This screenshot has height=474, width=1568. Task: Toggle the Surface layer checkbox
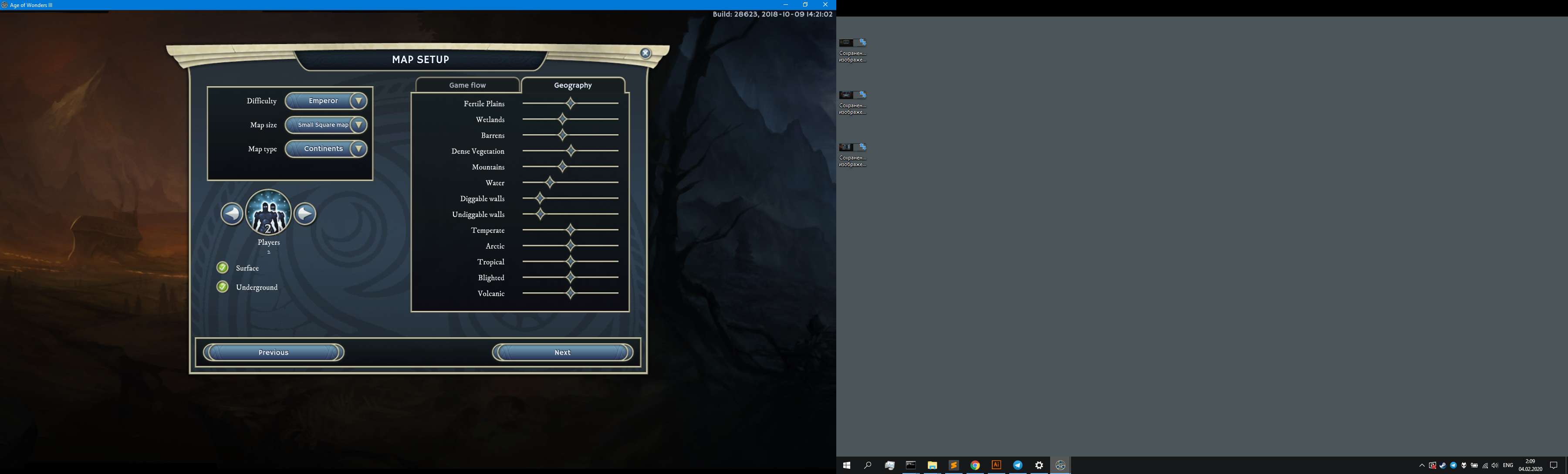[x=223, y=268]
